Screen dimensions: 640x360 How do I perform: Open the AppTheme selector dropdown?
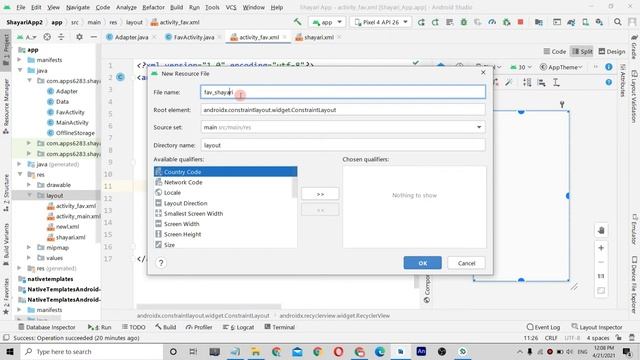click(561, 67)
